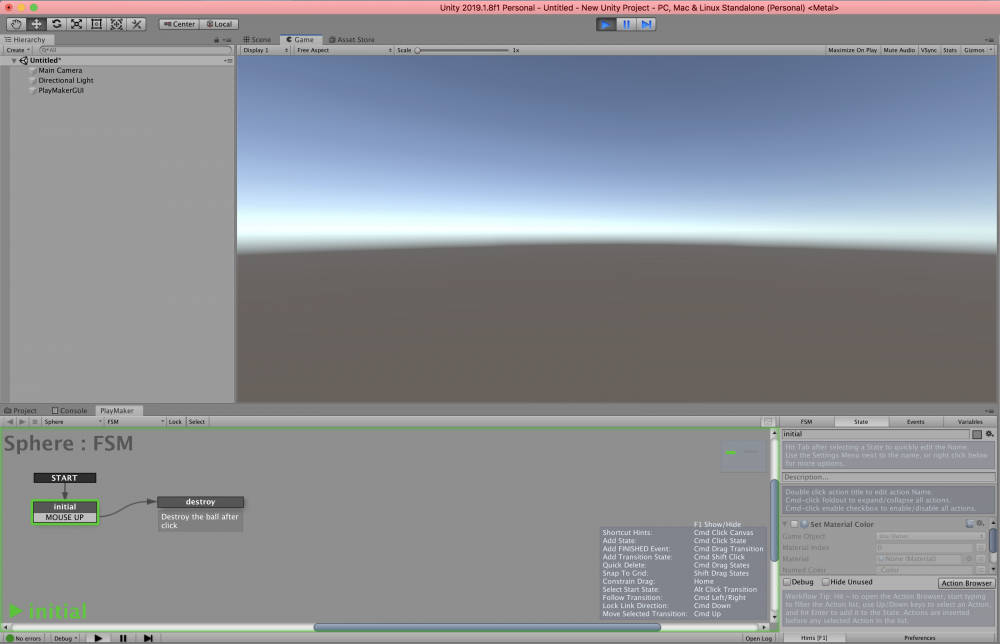Open the Hierarchy panel options menu
The image size is (1000, 644).
point(227,40)
